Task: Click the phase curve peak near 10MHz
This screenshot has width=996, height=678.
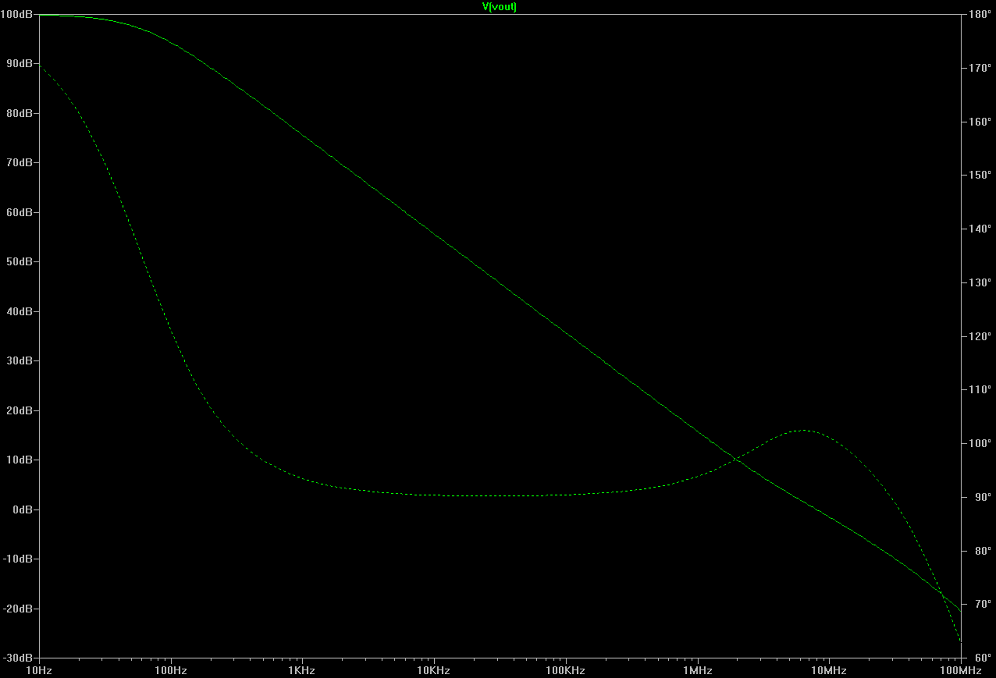Action: [x=803, y=430]
